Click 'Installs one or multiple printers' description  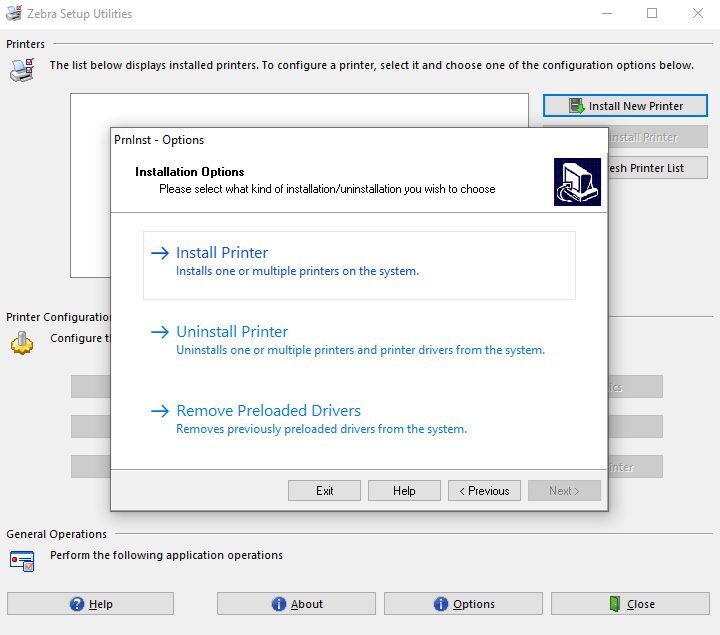click(x=297, y=271)
